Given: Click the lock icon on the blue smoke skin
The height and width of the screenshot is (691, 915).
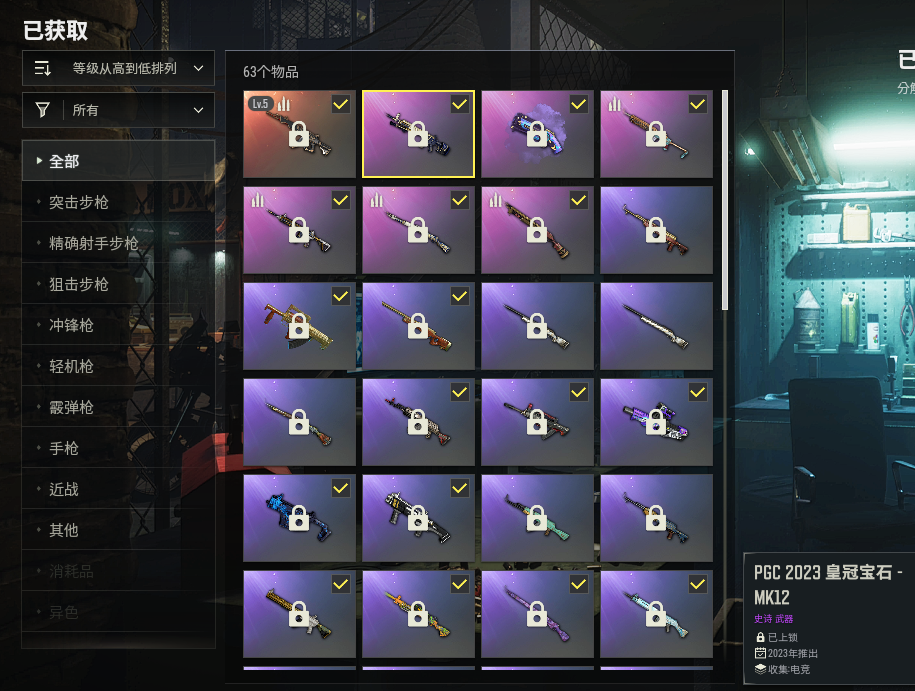Looking at the screenshot, I should pyautogui.click(x=537, y=134).
